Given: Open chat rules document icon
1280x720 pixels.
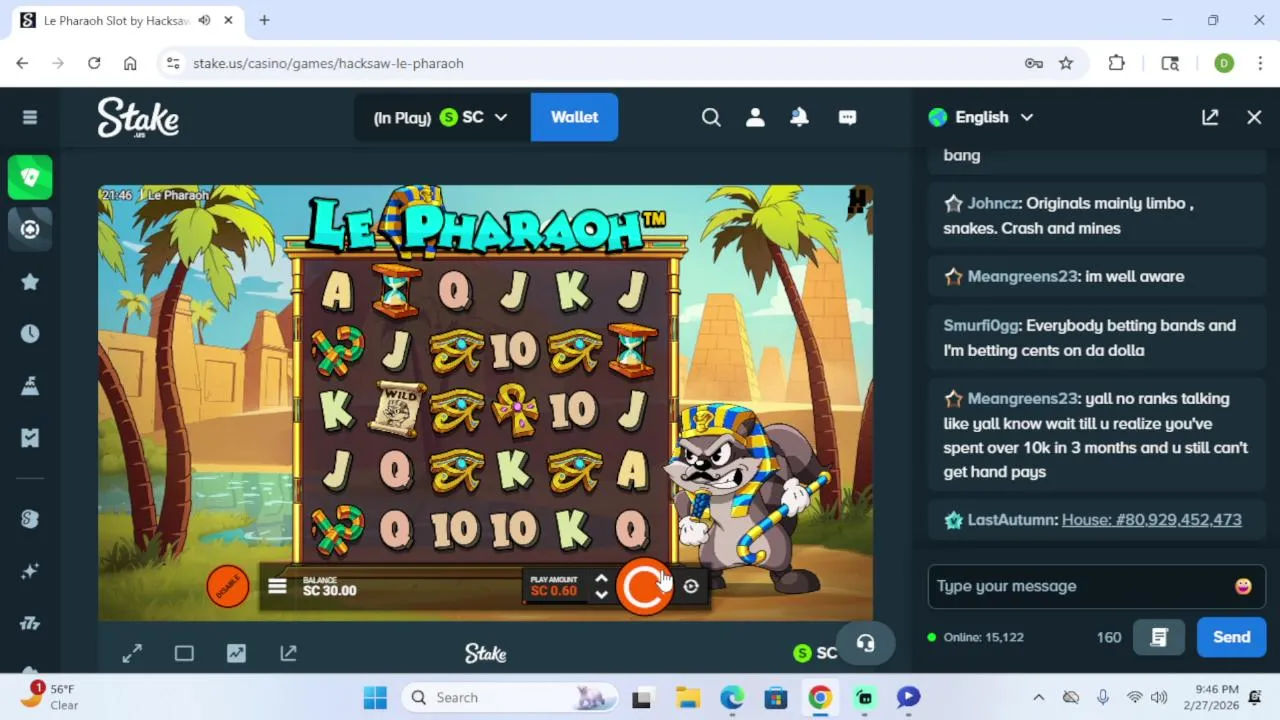Looking at the screenshot, I should [x=1159, y=637].
